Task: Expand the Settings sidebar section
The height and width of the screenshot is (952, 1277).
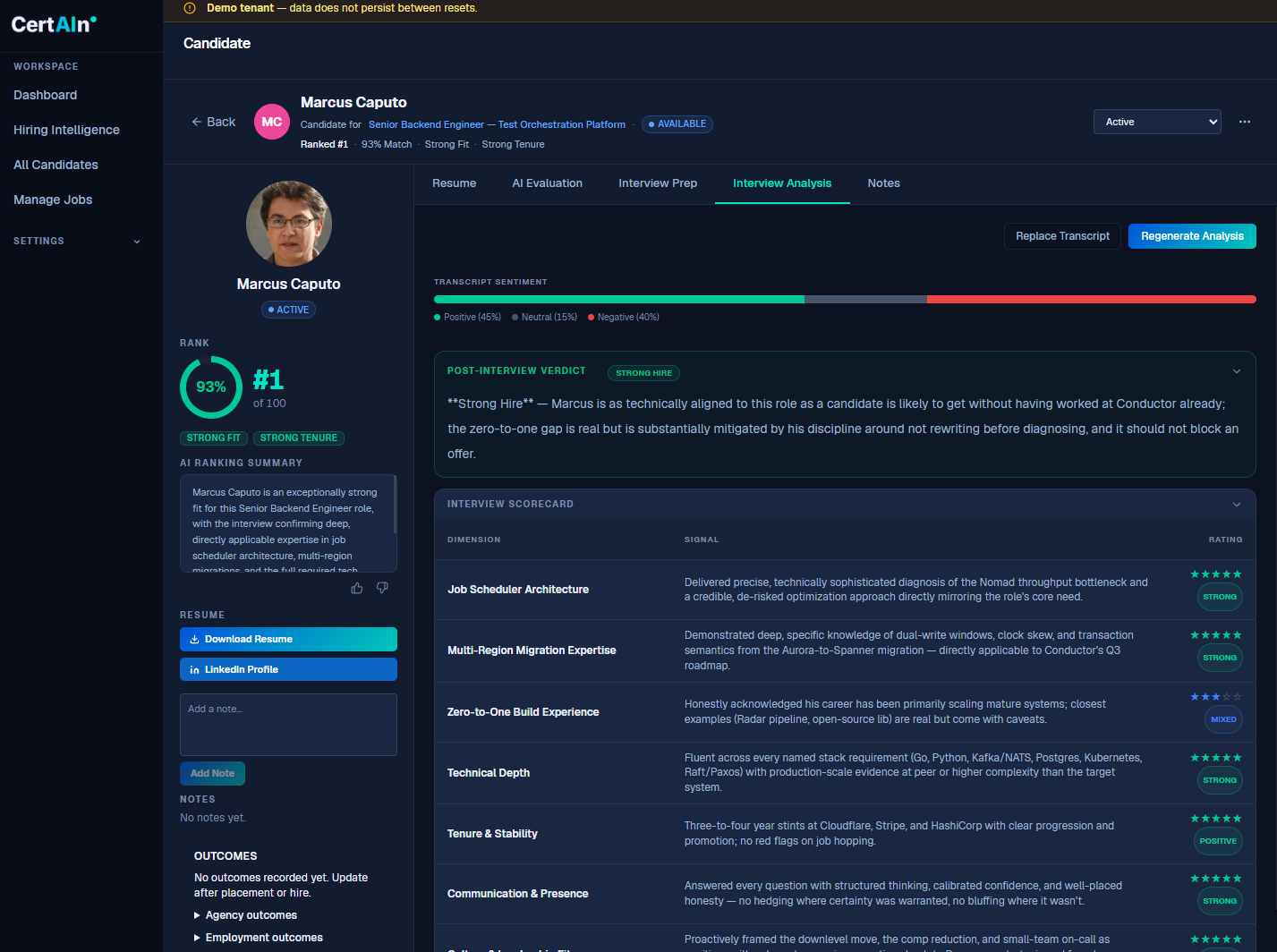Action: tap(77, 241)
